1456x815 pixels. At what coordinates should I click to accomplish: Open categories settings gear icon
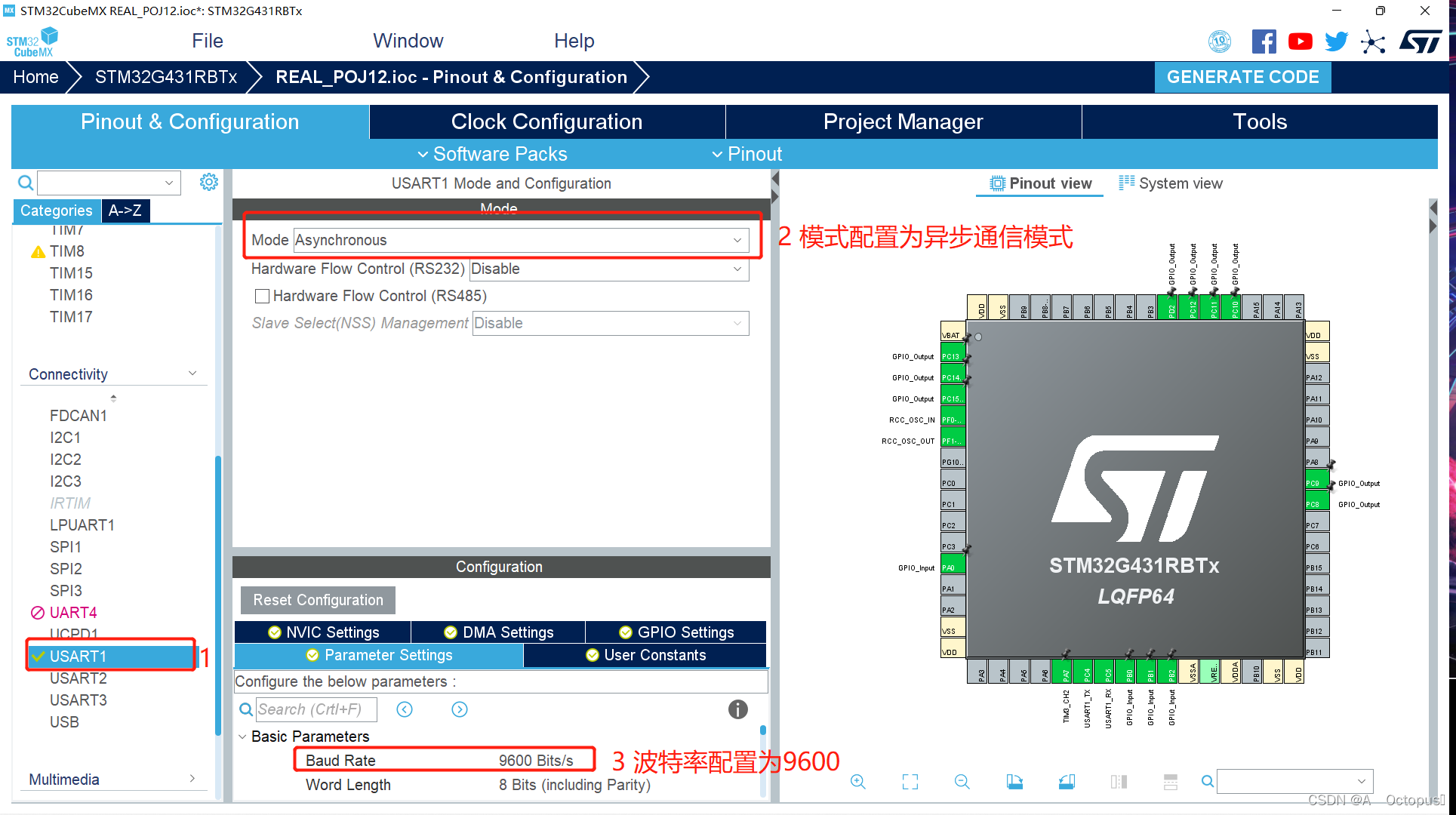209,182
